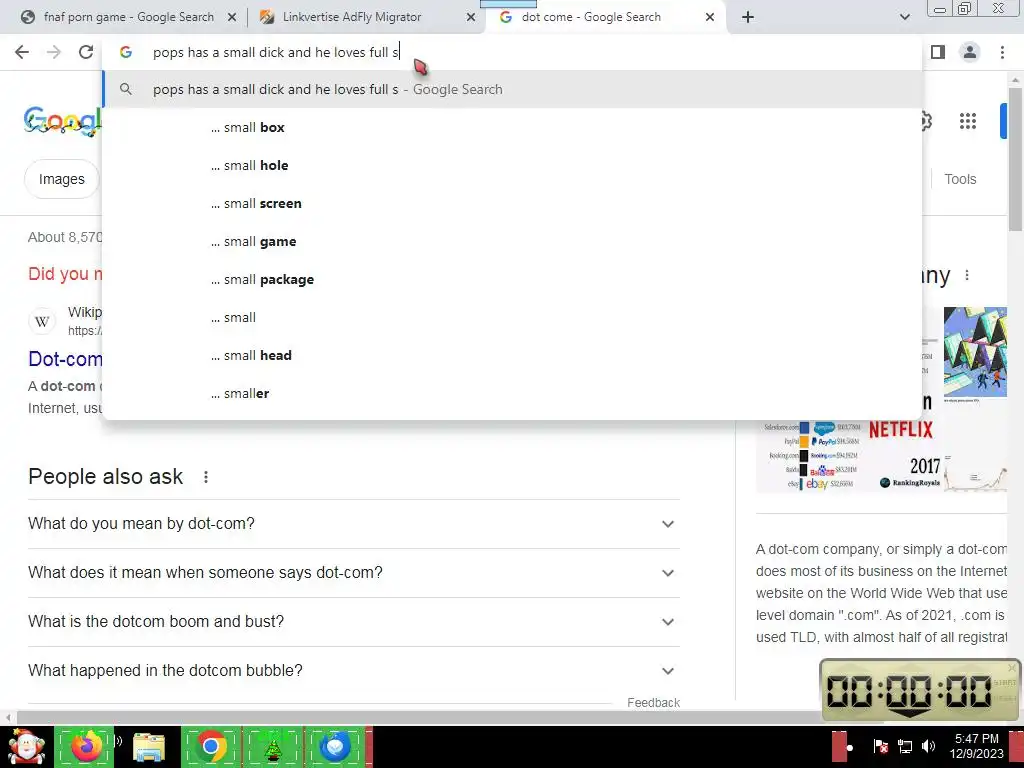Click the Action Center flag icon
This screenshot has width=1024, height=768.
tap(880, 746)
